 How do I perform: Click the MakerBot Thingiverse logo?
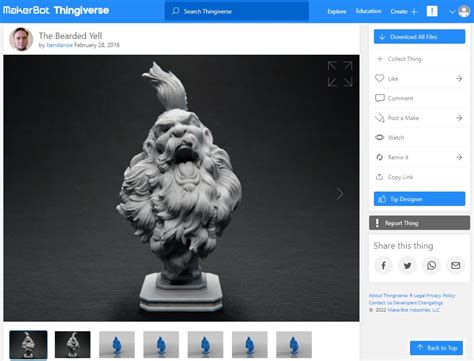pyautogui.click(x=56, y=10)
